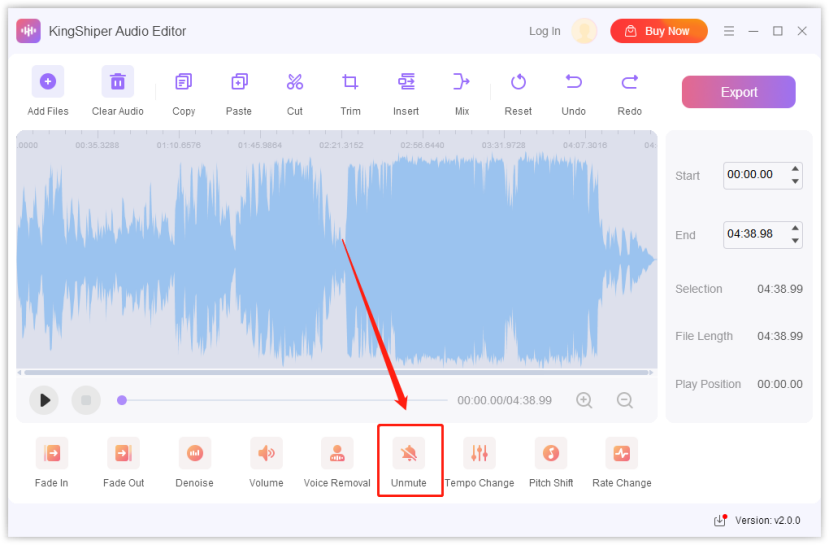Viewport: 830px width, 545px height.
Task: Open the hamburger menu
Action: [729, 31]
